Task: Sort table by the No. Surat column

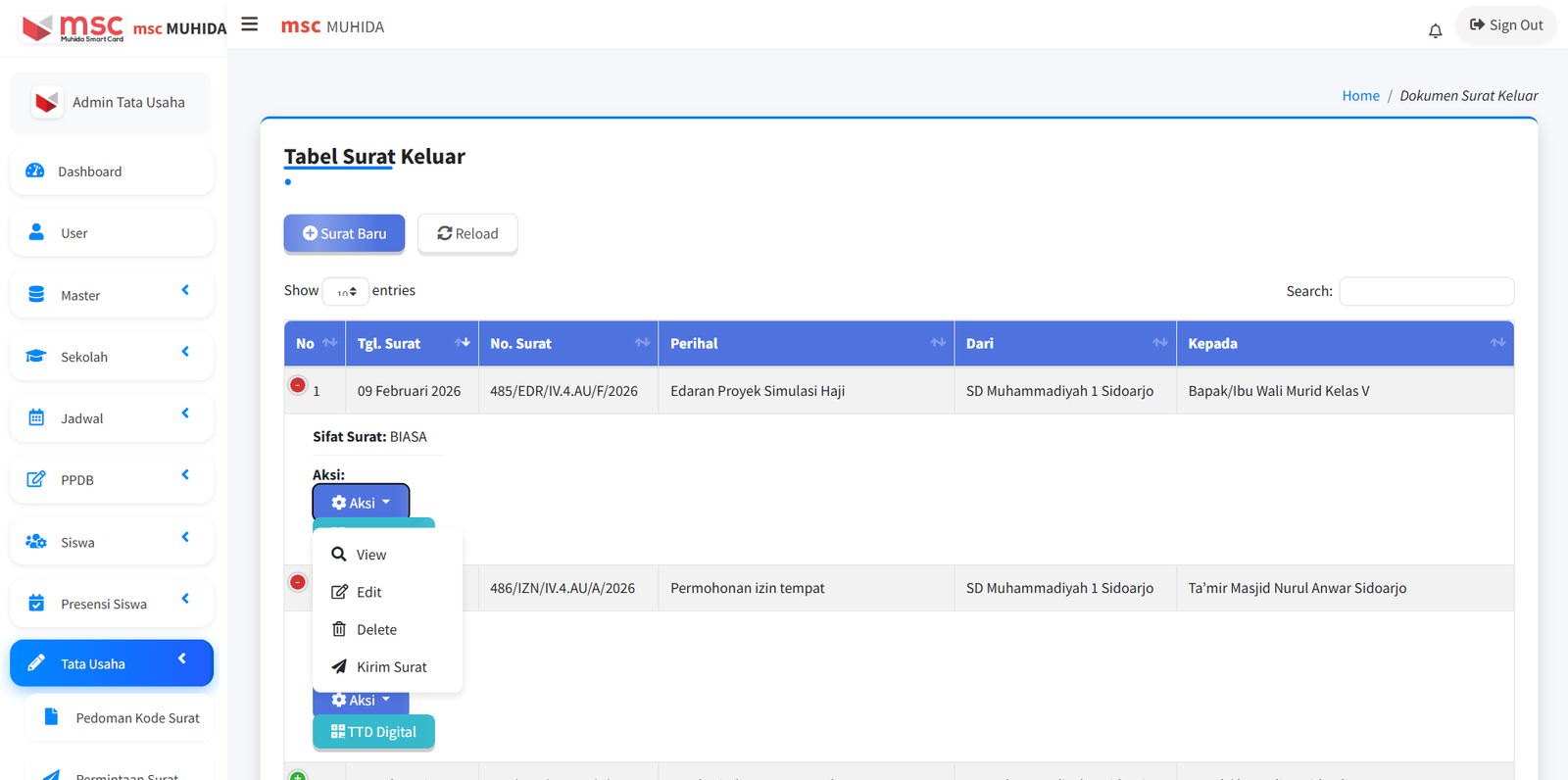Action: click(567, 344)
